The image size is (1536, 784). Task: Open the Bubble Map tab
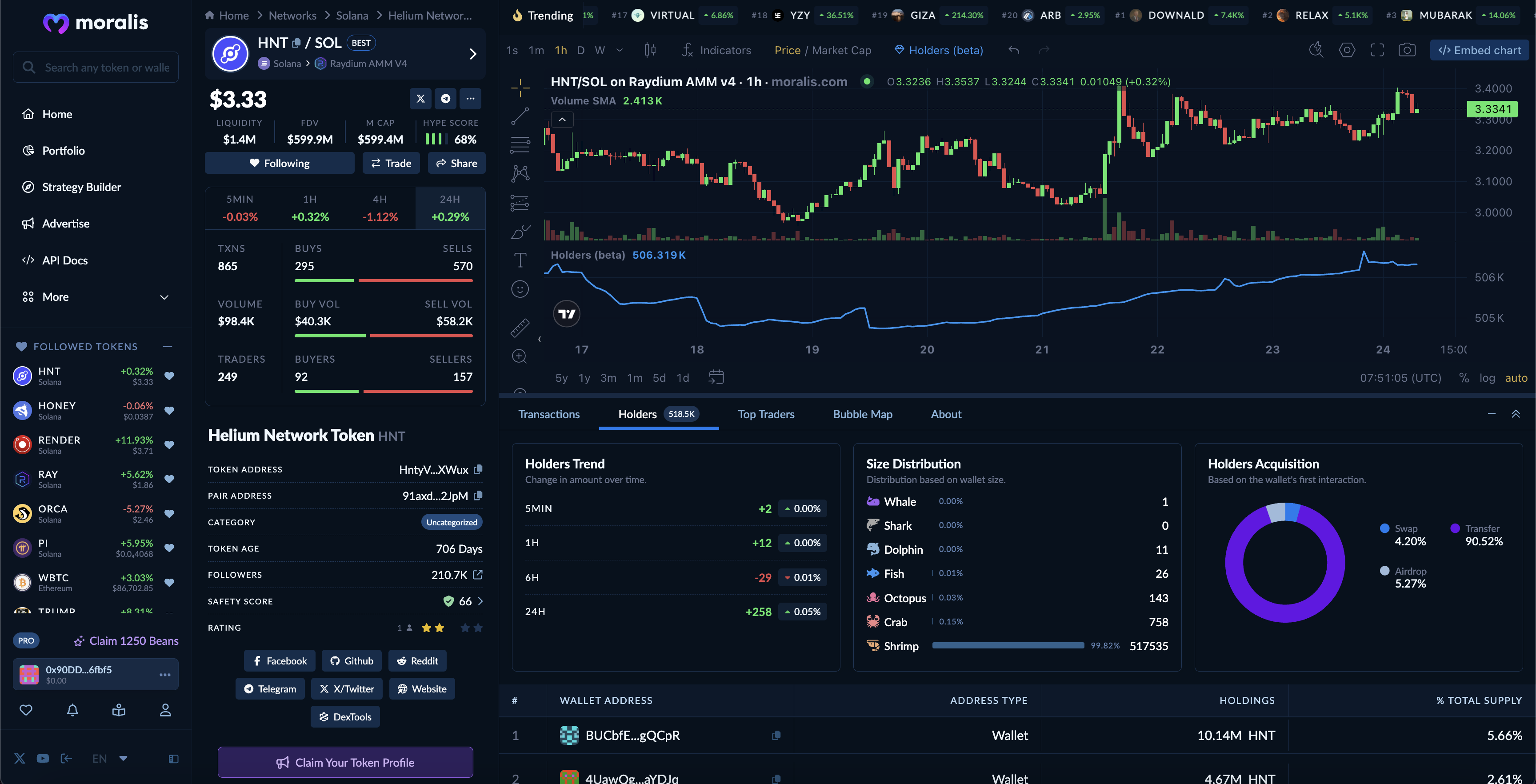[862, 414]
